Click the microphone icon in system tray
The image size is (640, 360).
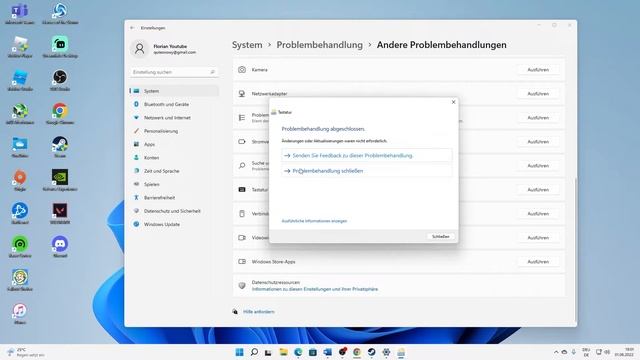tap(573, 352)
